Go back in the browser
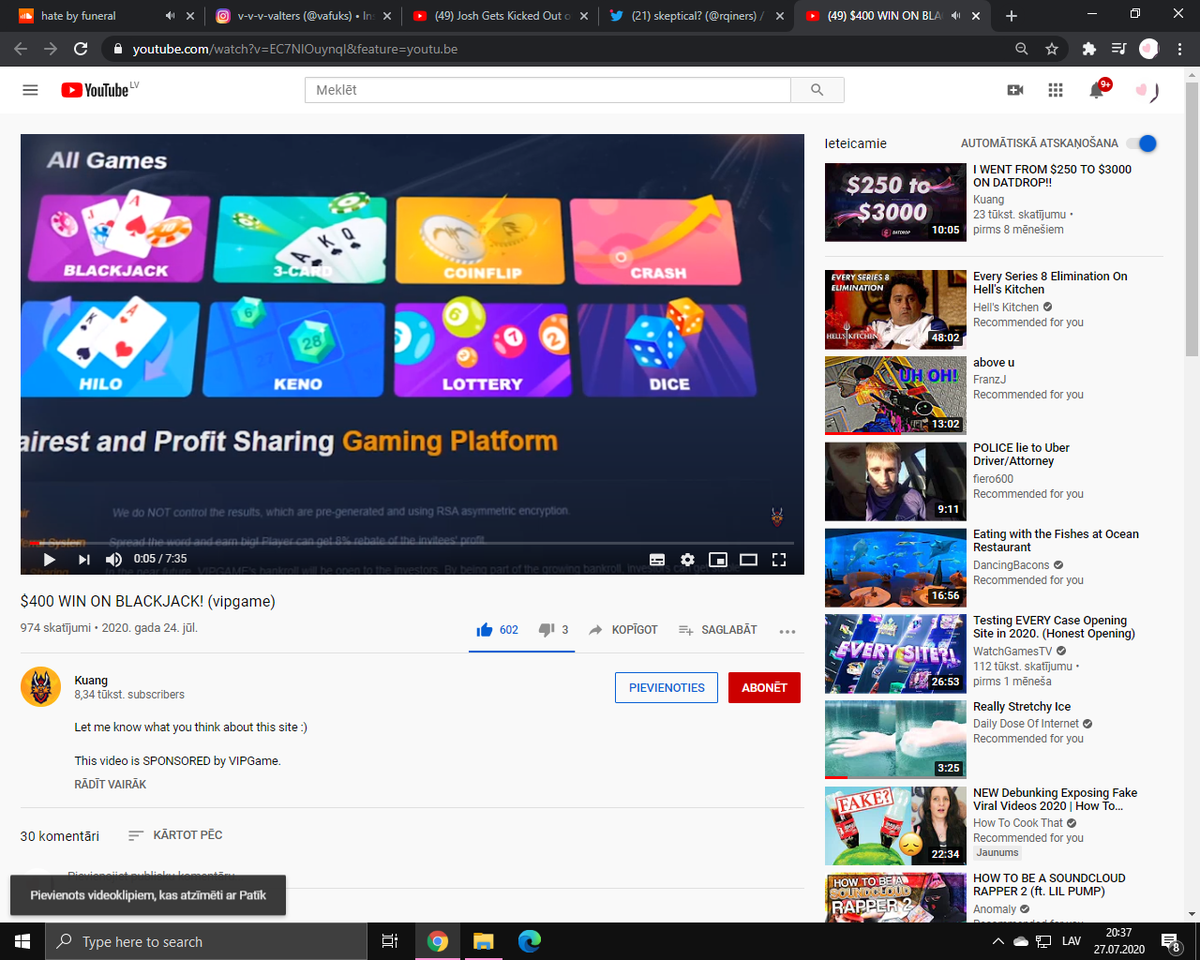 (22, 48)
